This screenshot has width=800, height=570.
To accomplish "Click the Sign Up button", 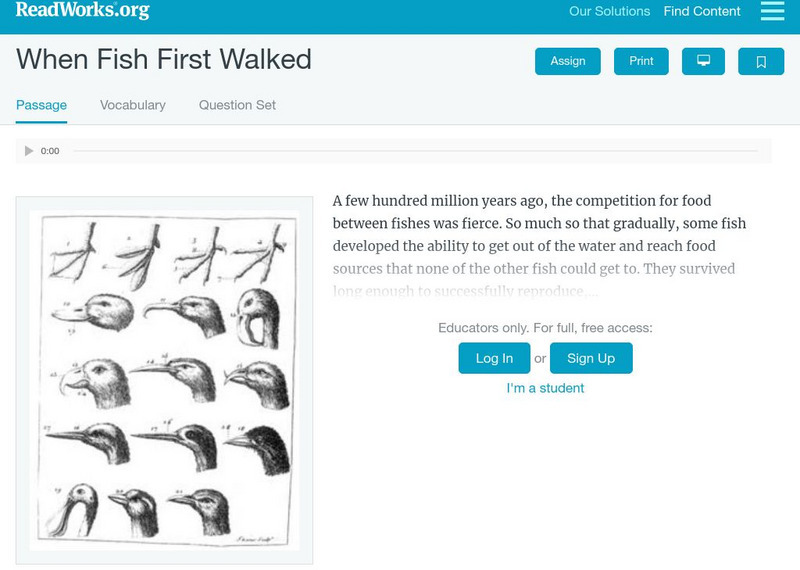I will tap(591, 358).
